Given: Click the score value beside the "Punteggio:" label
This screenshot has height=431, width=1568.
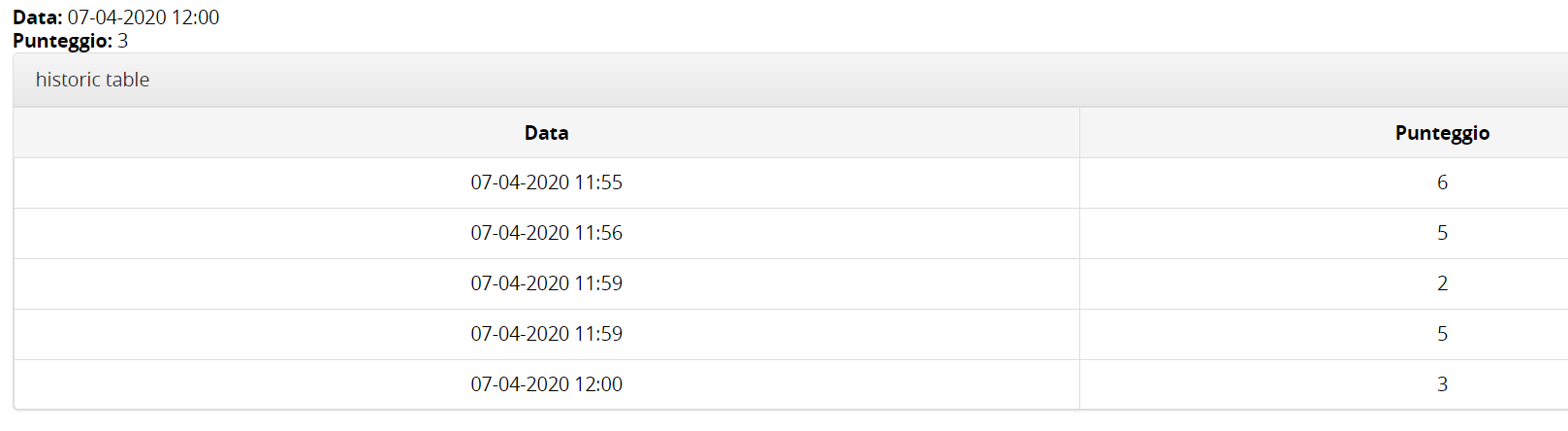Looking at the screenshot, I should 123,41.
